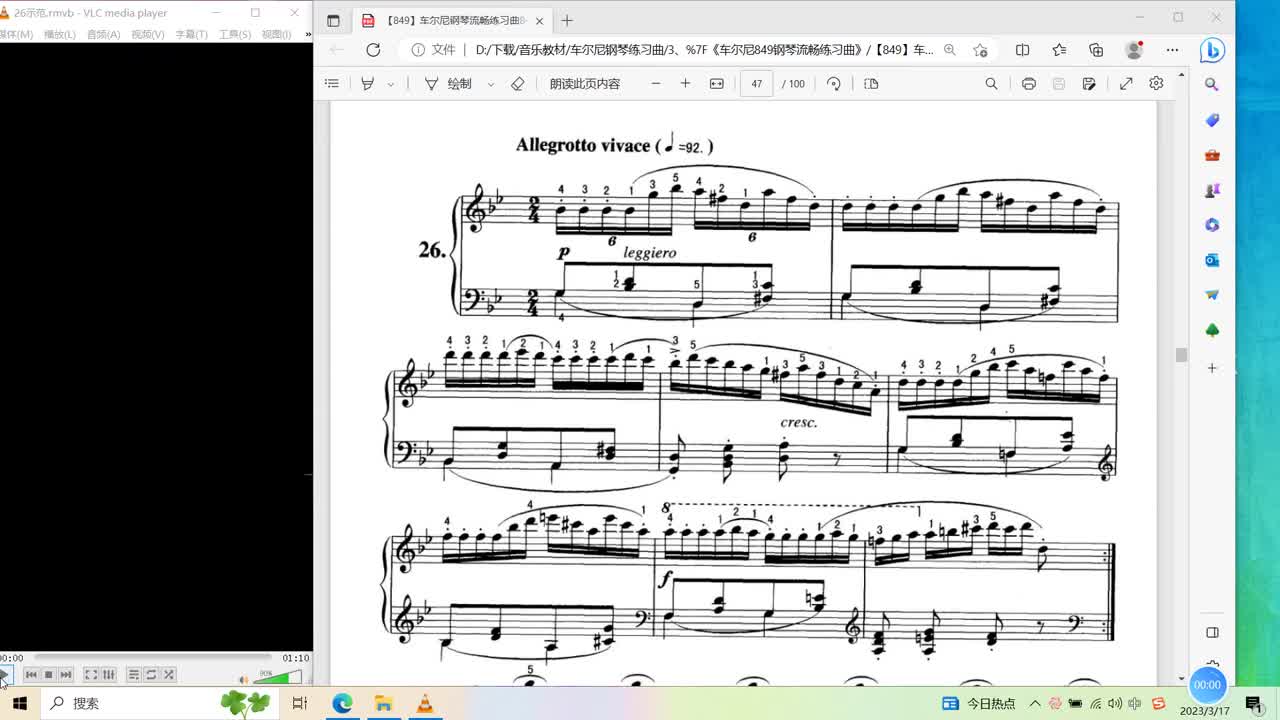
Task: Skip to previous track in VLC
Action: [31, 675]
